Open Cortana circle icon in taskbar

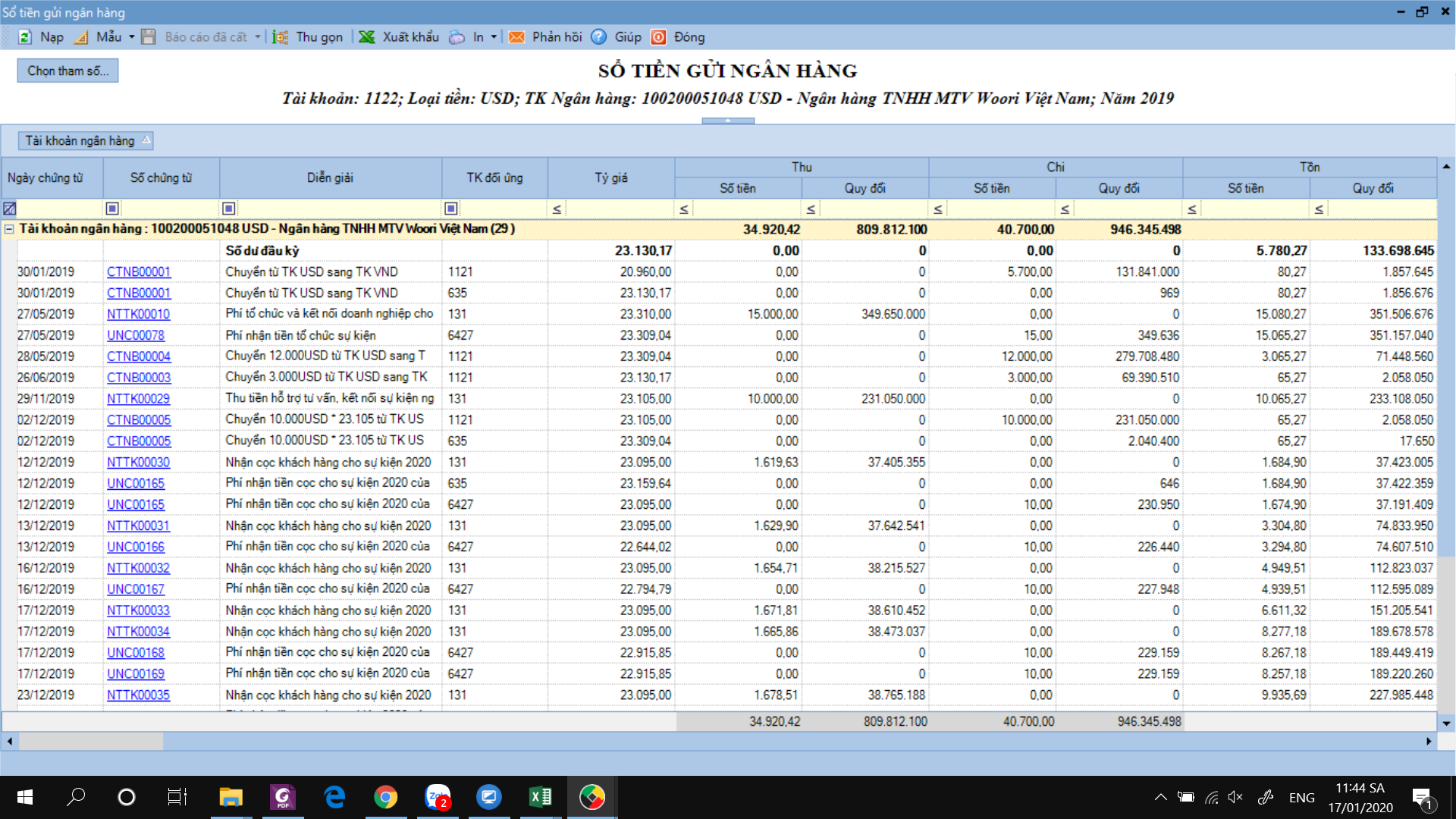pos(127,797)
